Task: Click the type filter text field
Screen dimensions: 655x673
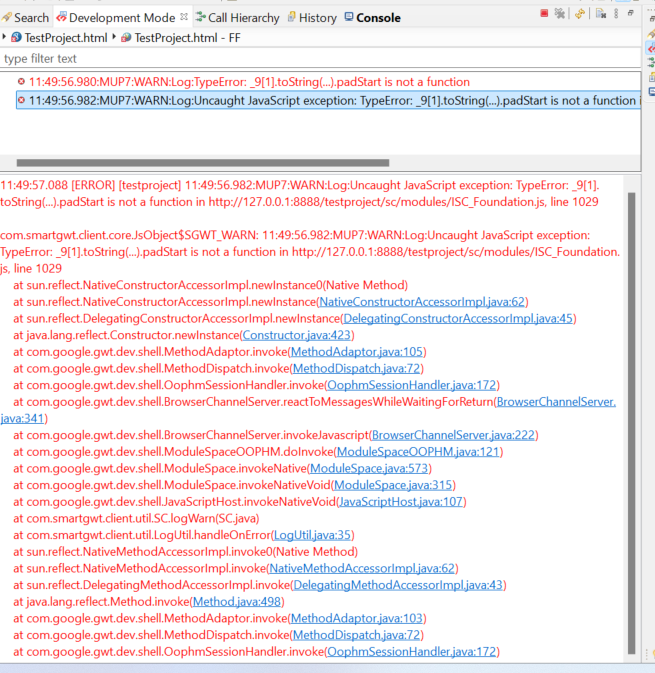Action: point(320,59)
